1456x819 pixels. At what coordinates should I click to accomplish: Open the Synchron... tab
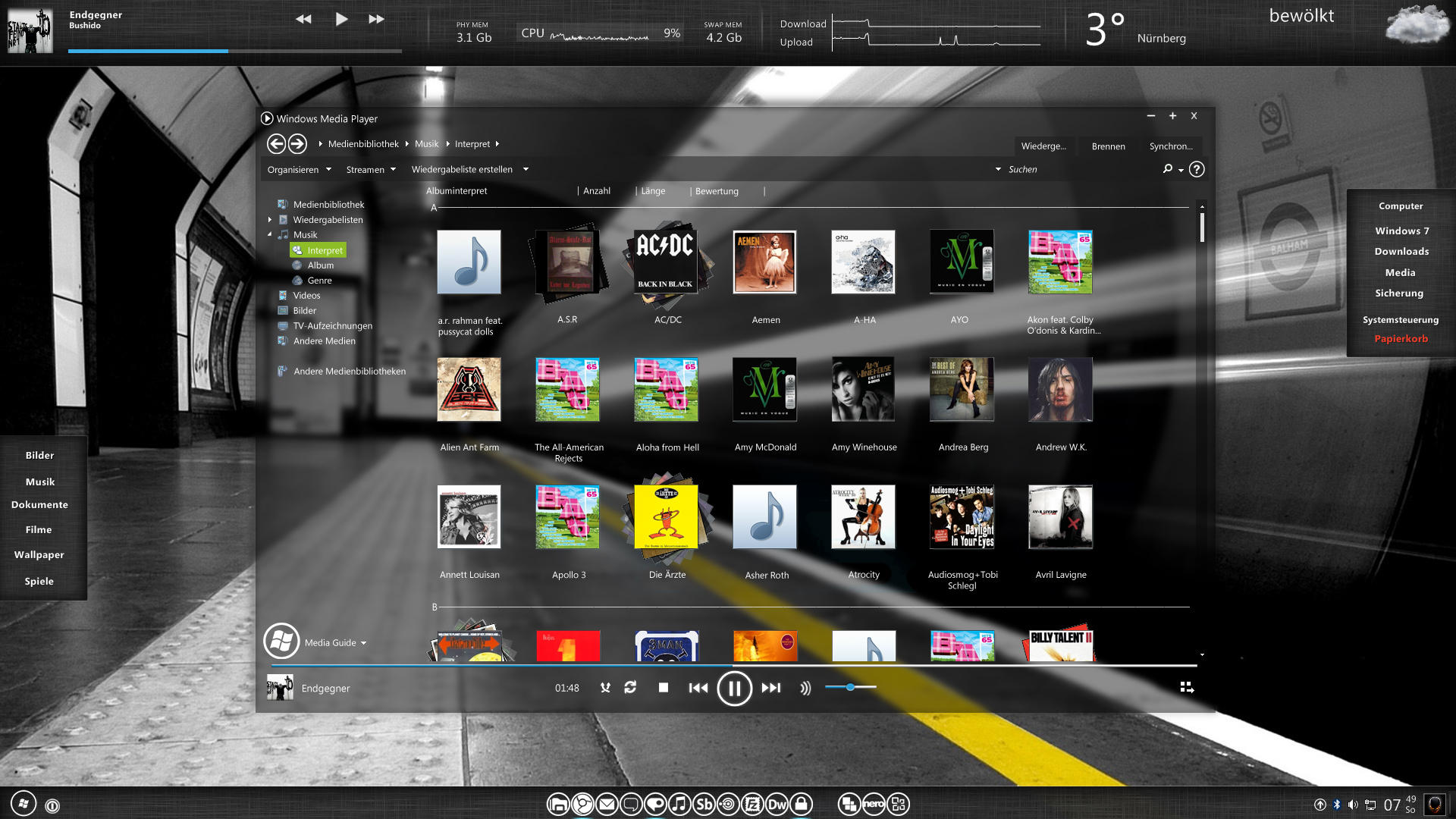point(1170,146)
